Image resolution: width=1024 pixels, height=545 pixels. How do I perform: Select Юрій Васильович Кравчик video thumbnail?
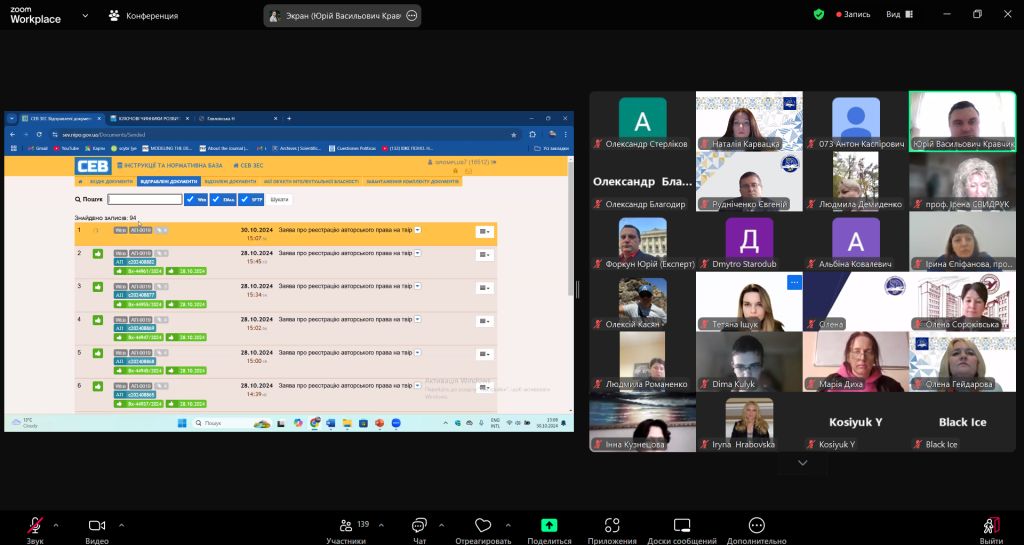pos(963,121)
